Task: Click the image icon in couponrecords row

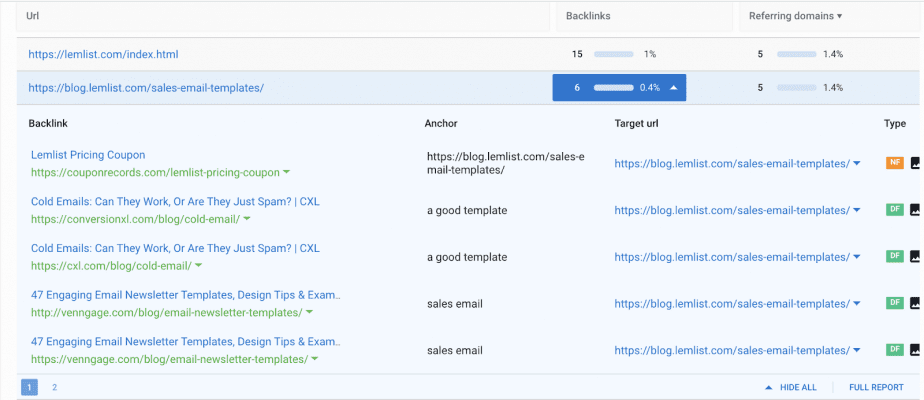Action: tap(915, 163)
